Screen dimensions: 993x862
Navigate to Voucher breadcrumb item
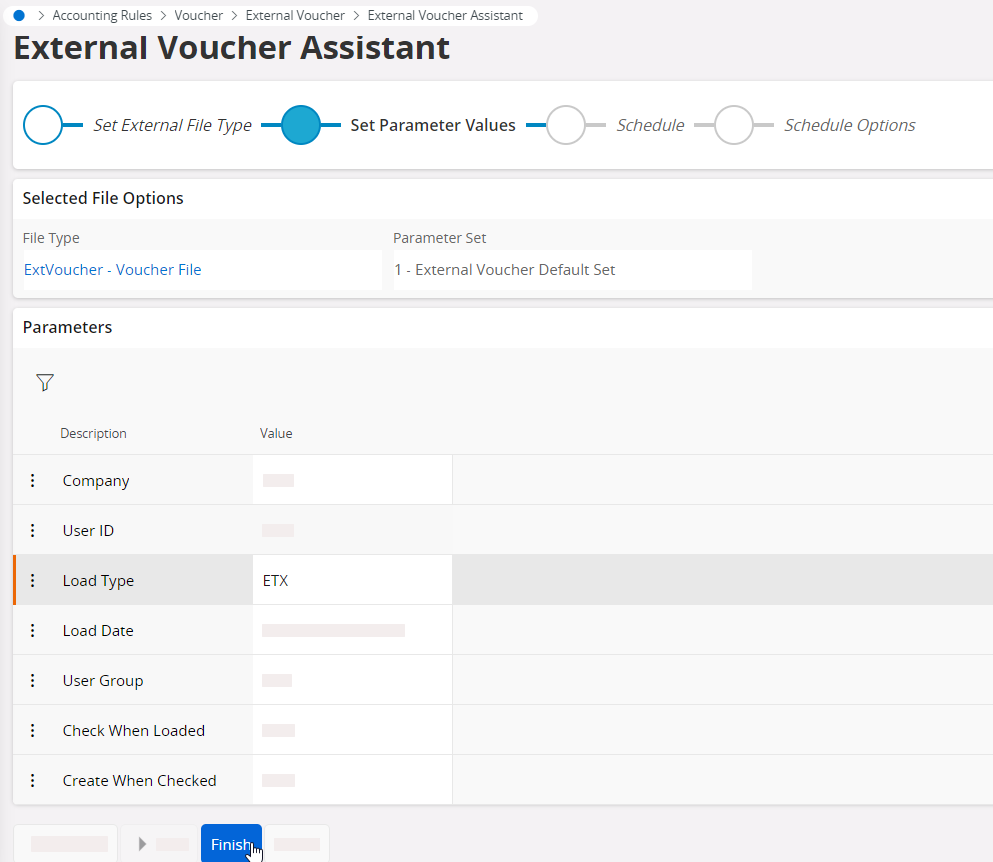point(198,16)
